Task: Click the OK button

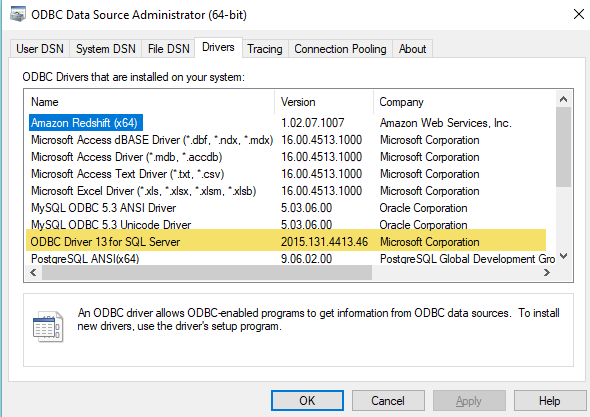Action: [307, 400]
